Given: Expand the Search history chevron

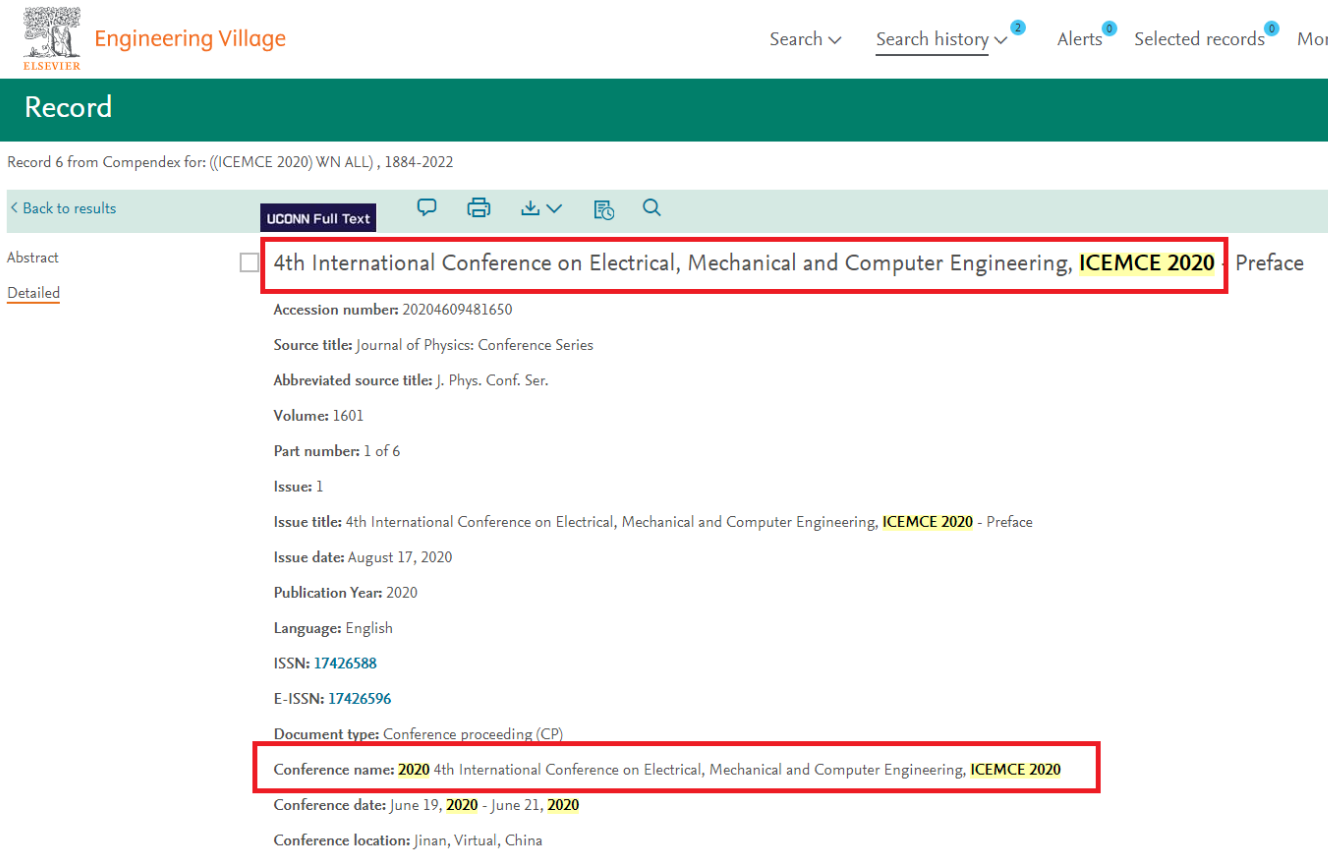Looking at the screenshot, I should pyautogui.click(x=1001, y=40).
